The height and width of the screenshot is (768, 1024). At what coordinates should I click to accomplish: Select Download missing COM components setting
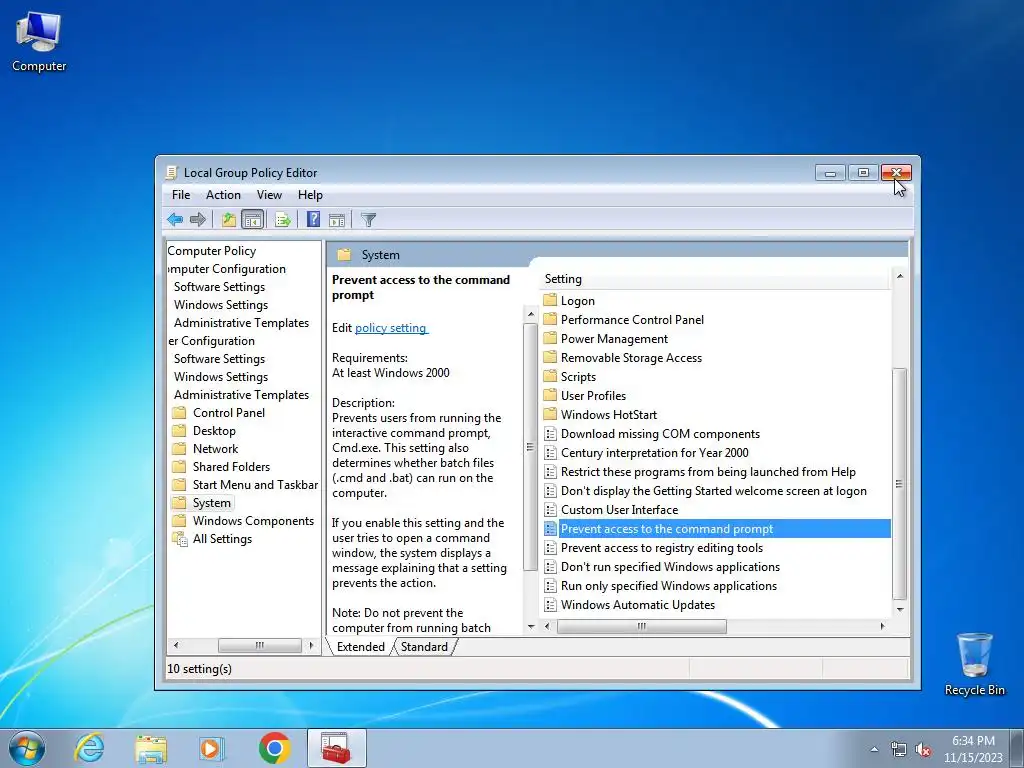click(660, 434)
